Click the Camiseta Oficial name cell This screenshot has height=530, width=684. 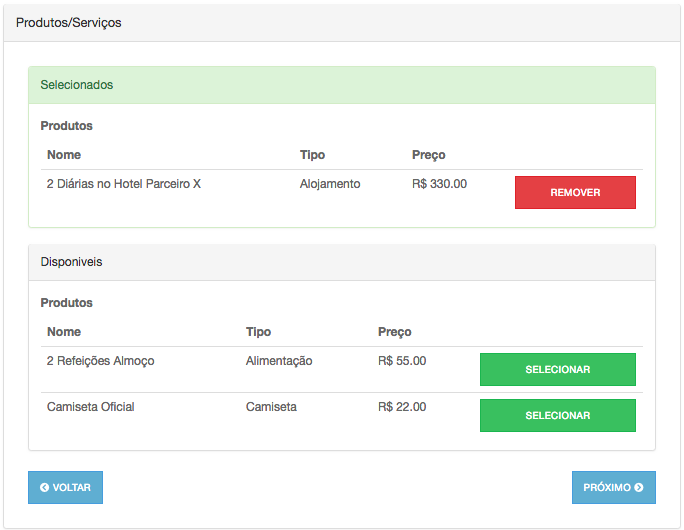click(90, 407)
